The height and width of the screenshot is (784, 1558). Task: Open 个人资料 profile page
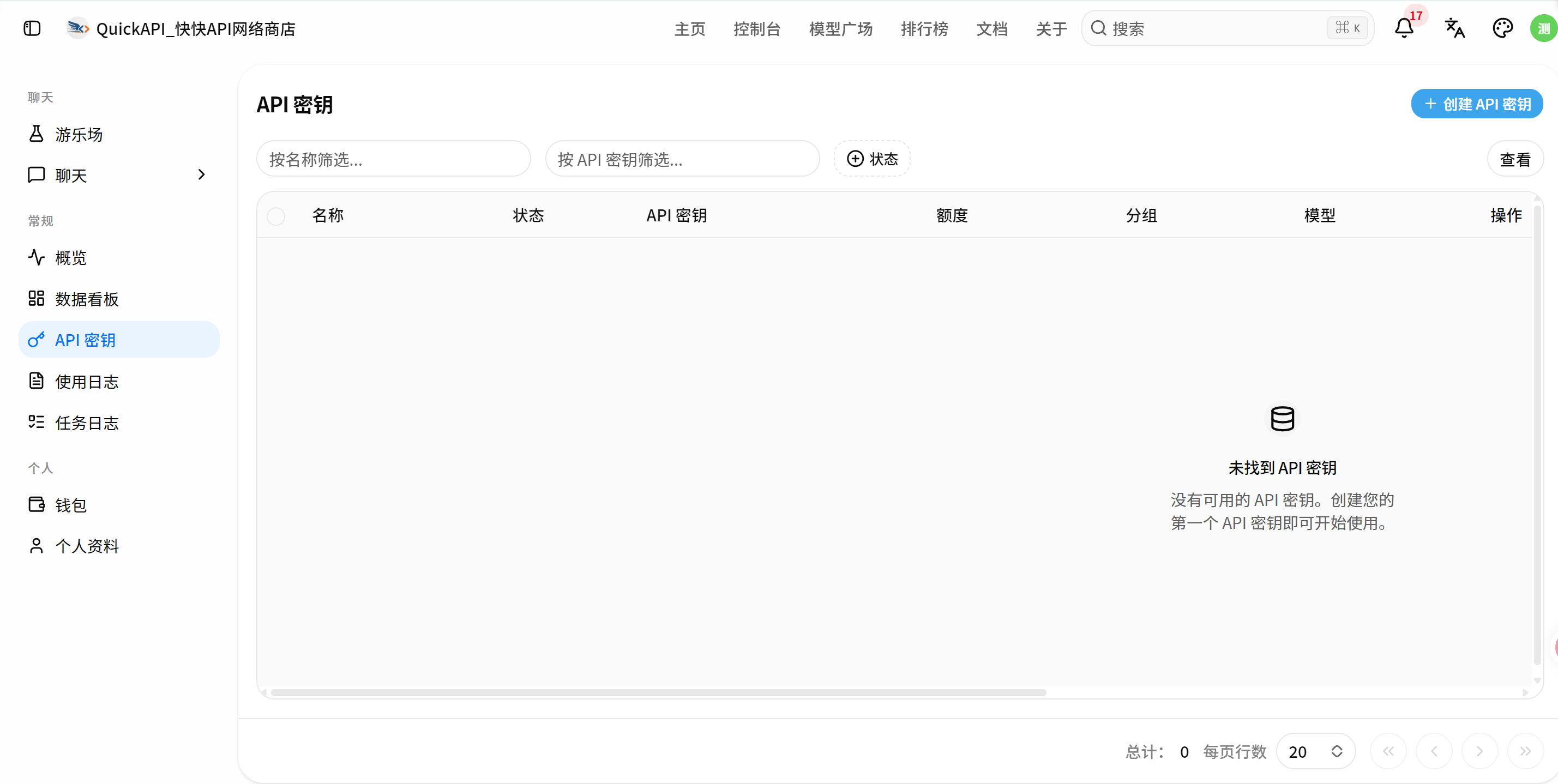click(119, 546)
